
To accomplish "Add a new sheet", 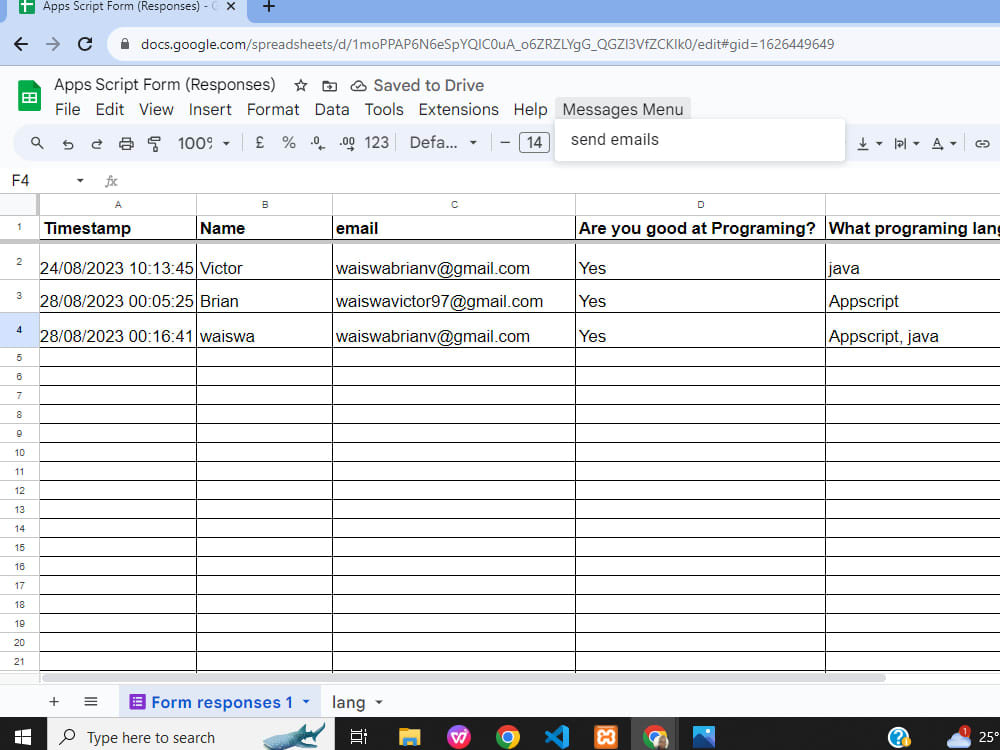I will pos(54,701).
